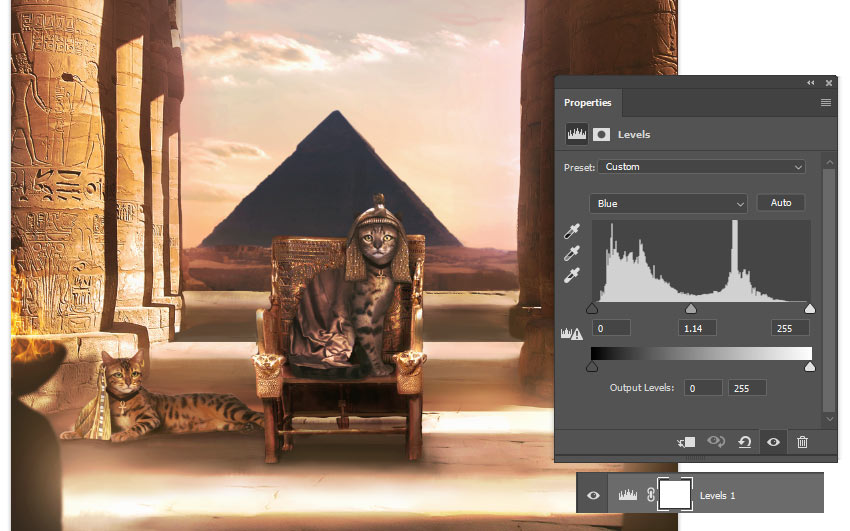
Task: Open the Properties panel menu
Action: 826,102
